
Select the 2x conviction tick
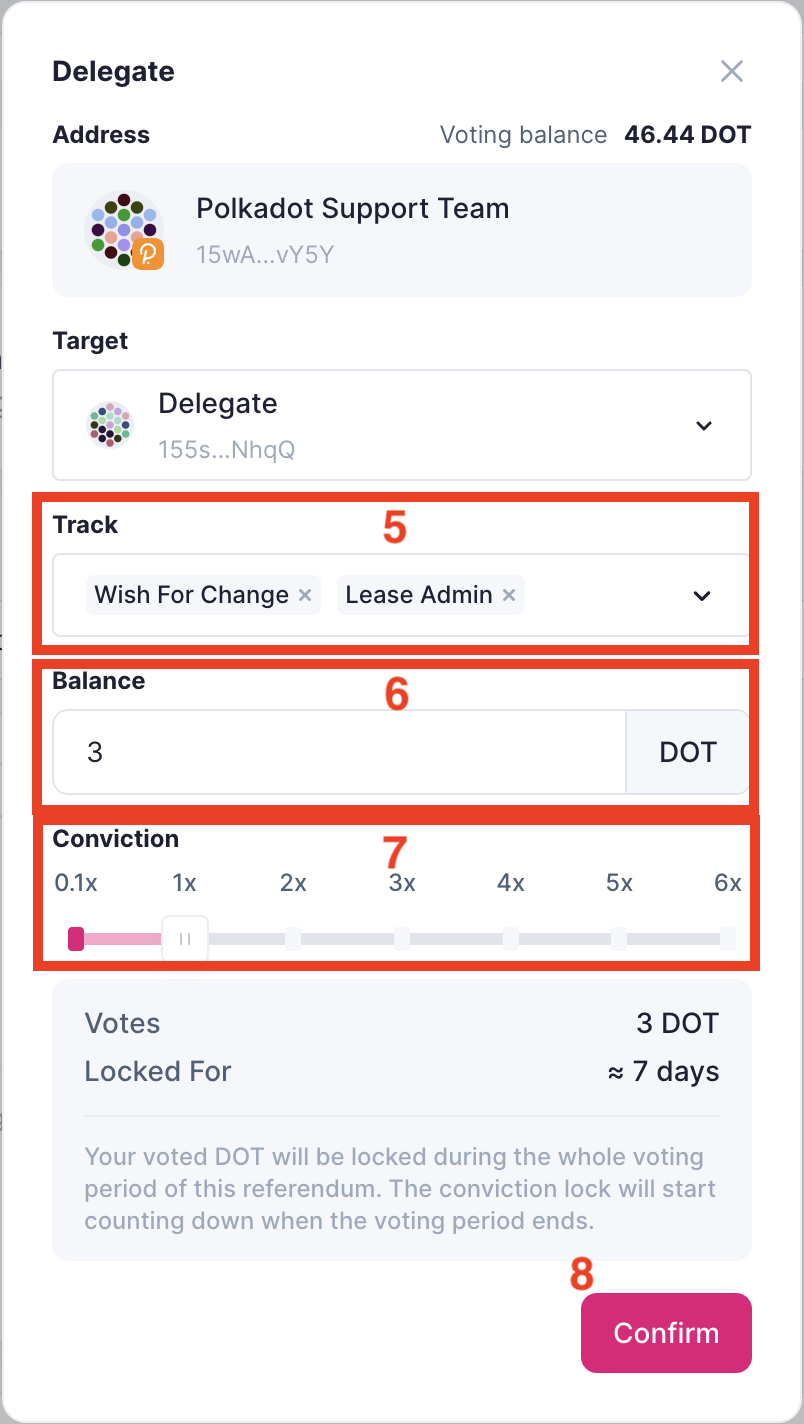point(293,938)
